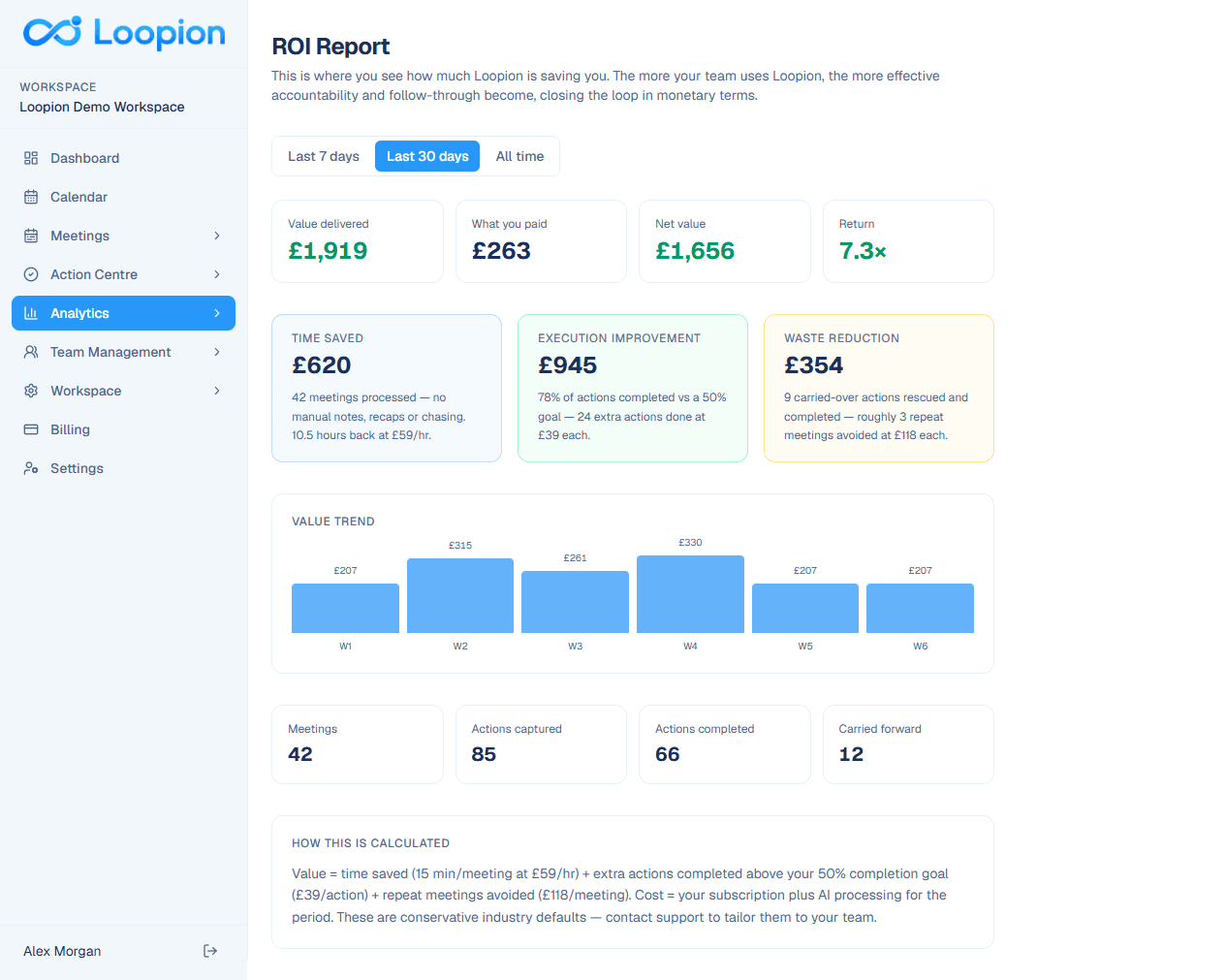This screenshot has width=1226, height=980.
Task: Open the Meetings menu item
Action: coord(123,236)
